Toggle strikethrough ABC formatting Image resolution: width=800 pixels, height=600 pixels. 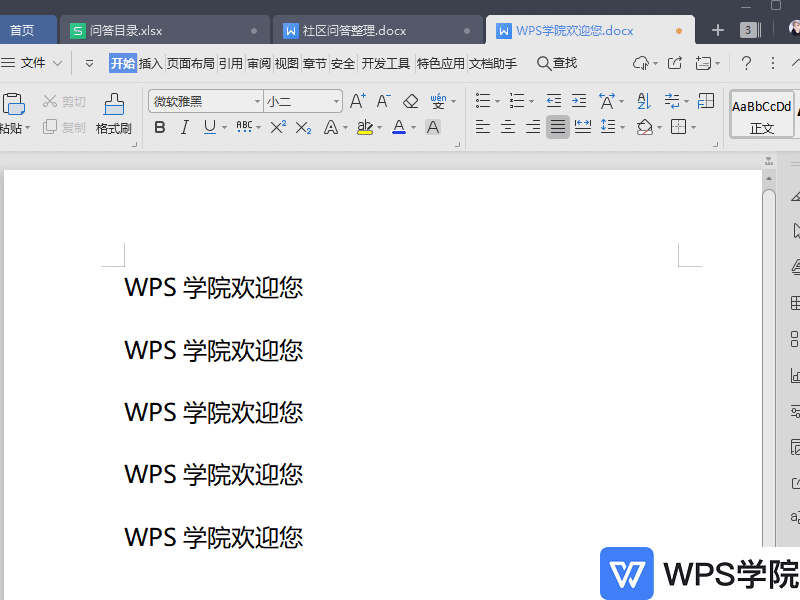coord(244,127)
